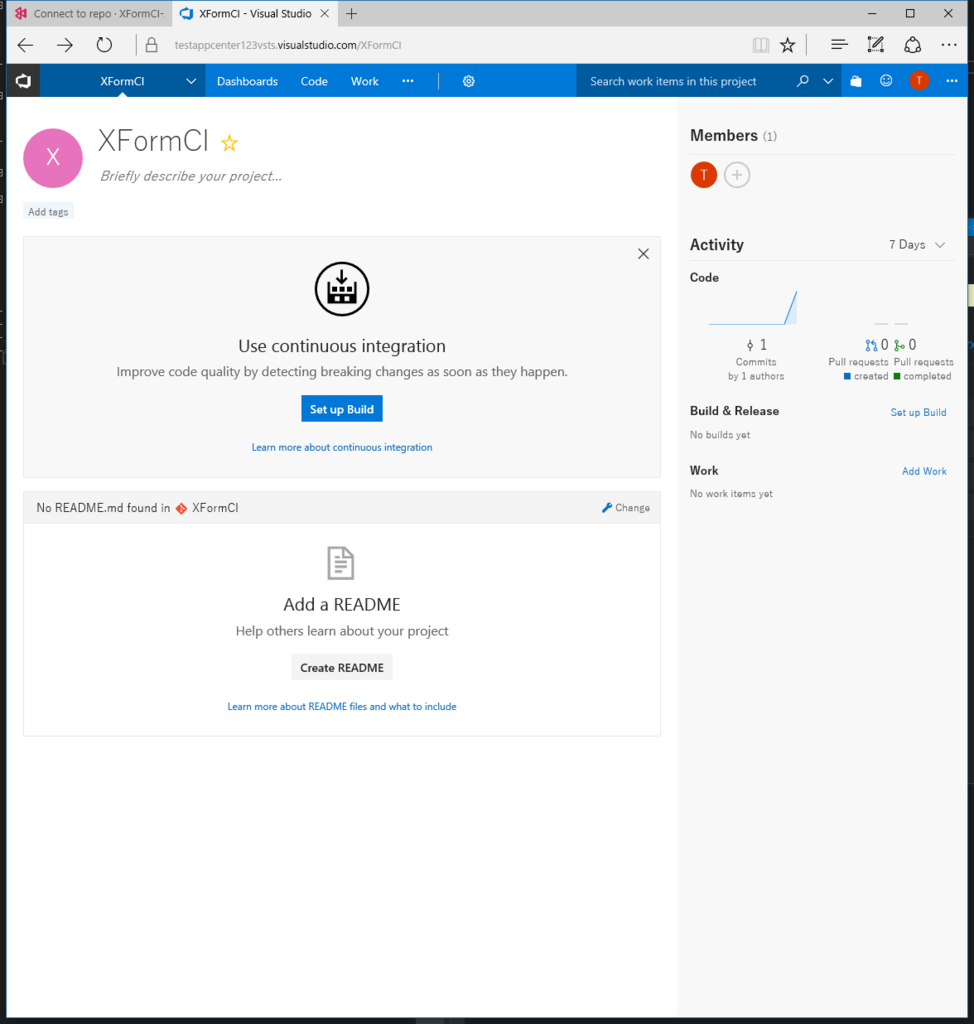The width and height of the screenshot is (974, 1024).
Task: Toggle the favorite star next to XFormCI
Action: coord(229,143)
